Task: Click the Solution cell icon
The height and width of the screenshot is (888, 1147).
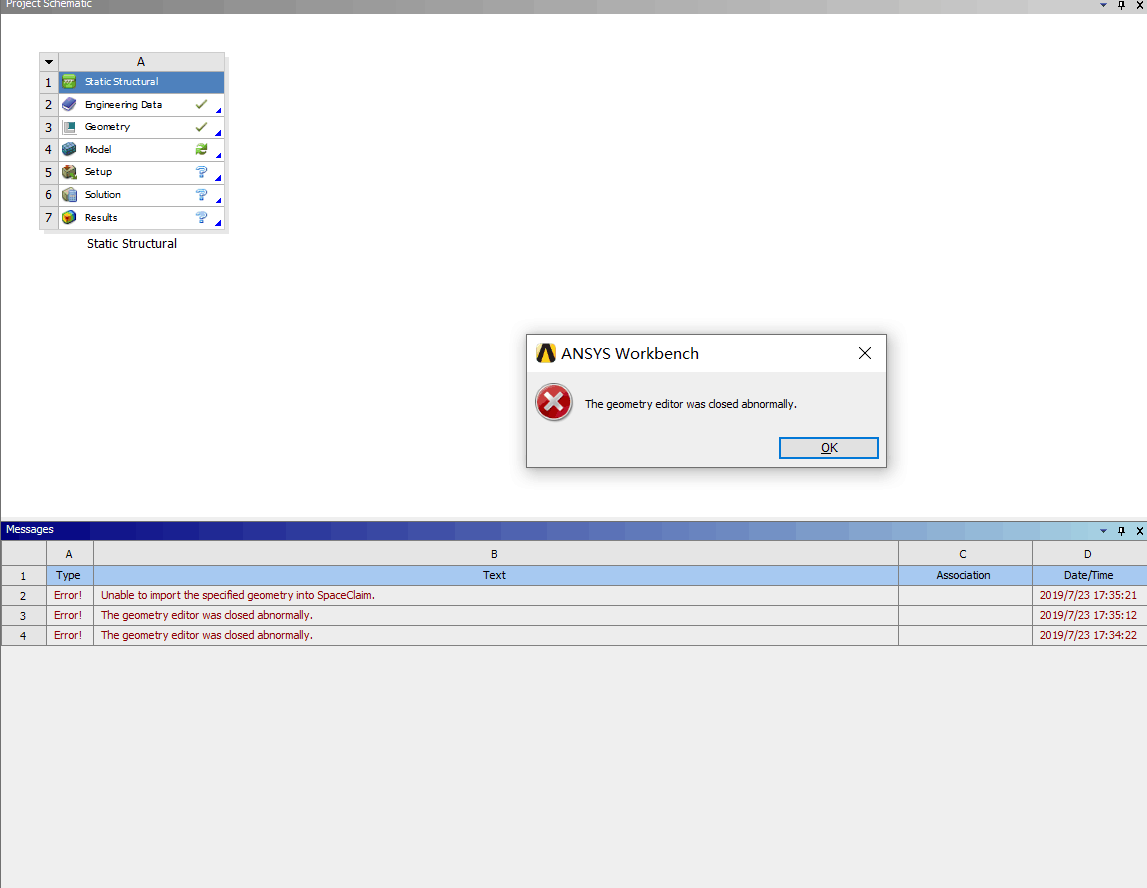Action: coord(69,195)
